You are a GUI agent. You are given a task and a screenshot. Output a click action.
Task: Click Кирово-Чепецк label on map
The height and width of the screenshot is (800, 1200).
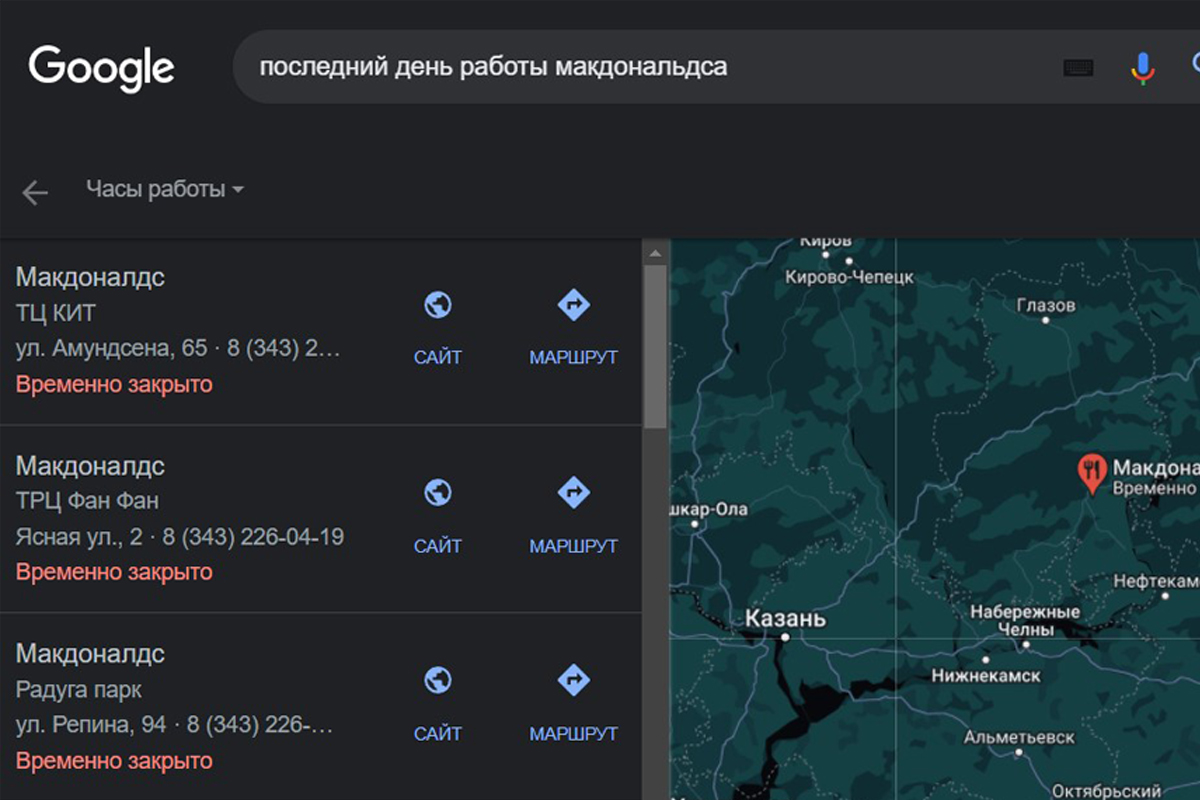(x=850, y=277)
